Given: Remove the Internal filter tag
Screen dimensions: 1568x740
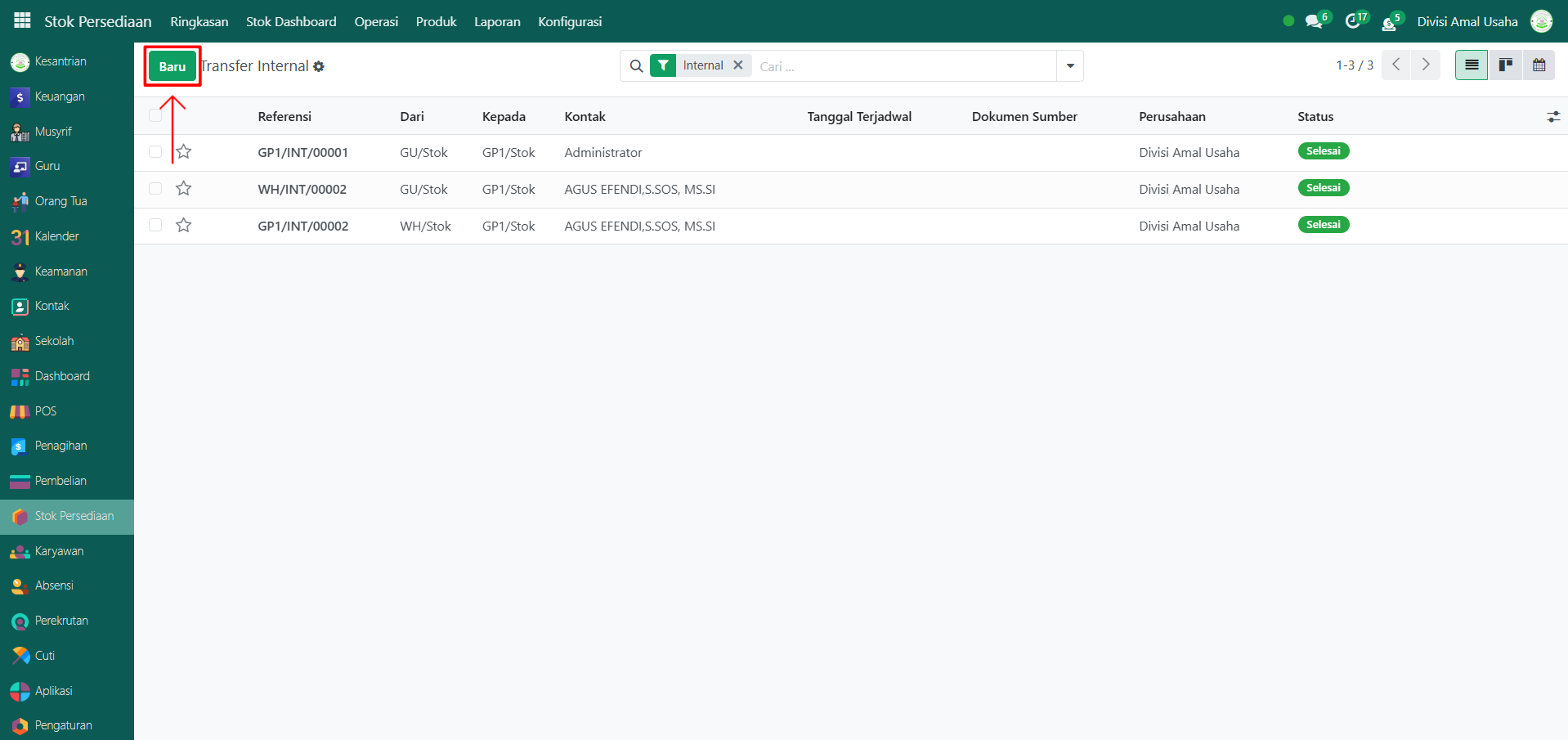Looking at the screenshot, I should tap(738, 65).
